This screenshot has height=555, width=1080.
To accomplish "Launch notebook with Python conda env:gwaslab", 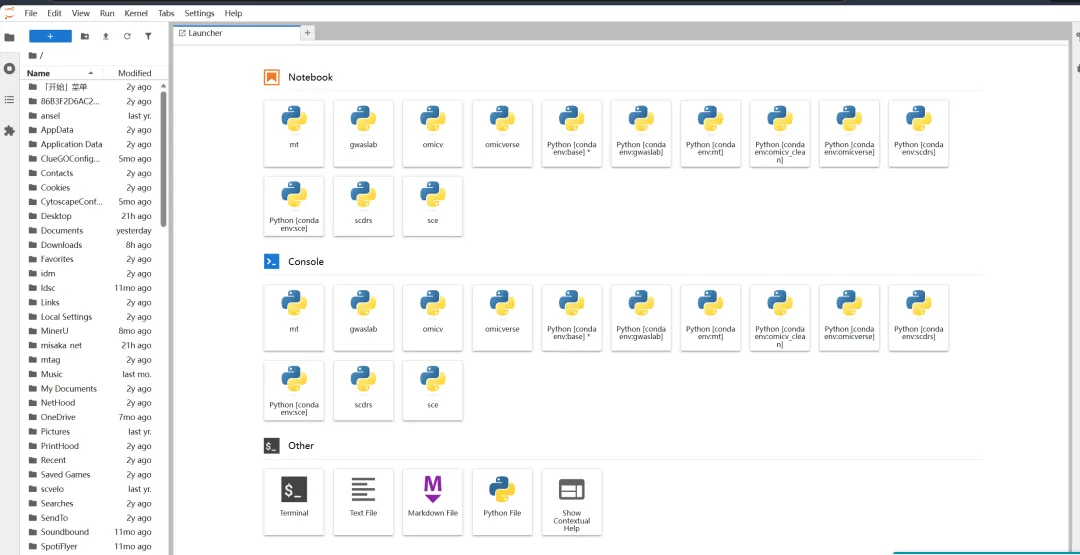I will (x=641, y=134).
